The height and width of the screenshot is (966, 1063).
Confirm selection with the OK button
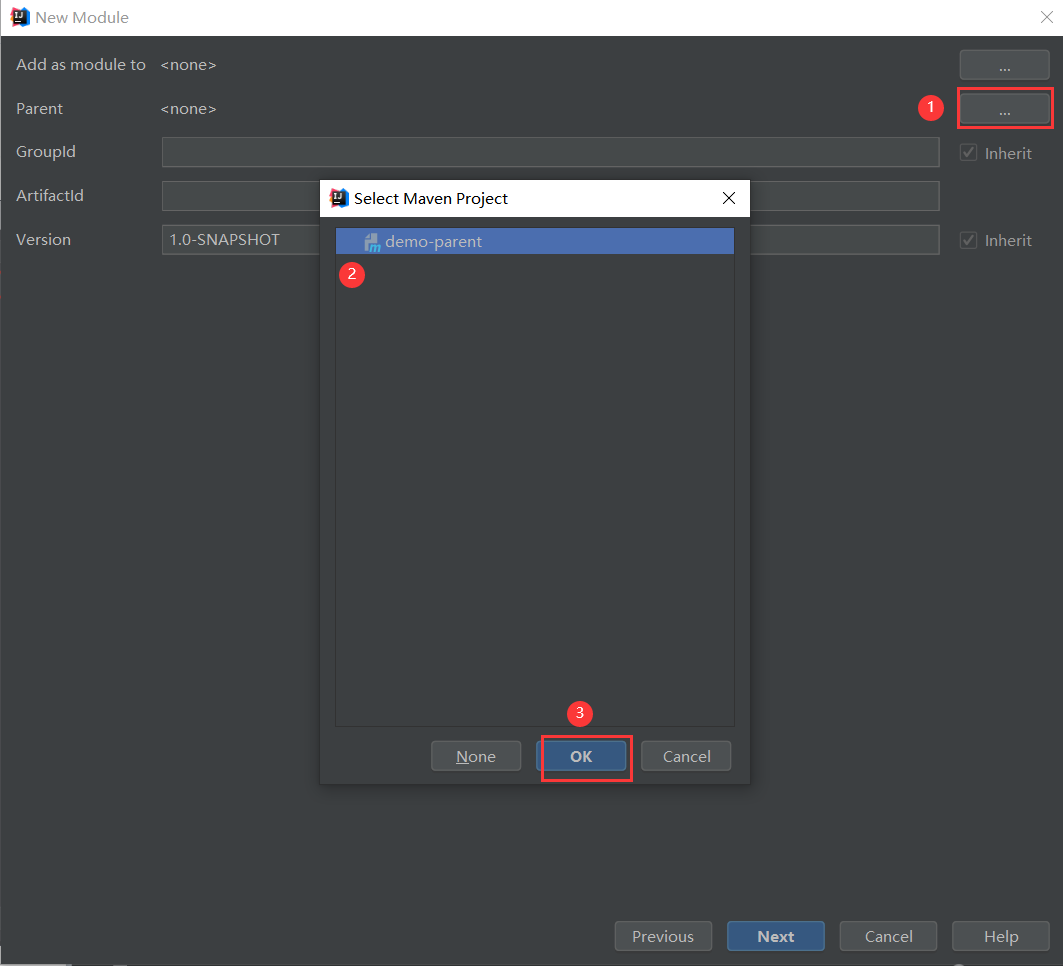581,756
